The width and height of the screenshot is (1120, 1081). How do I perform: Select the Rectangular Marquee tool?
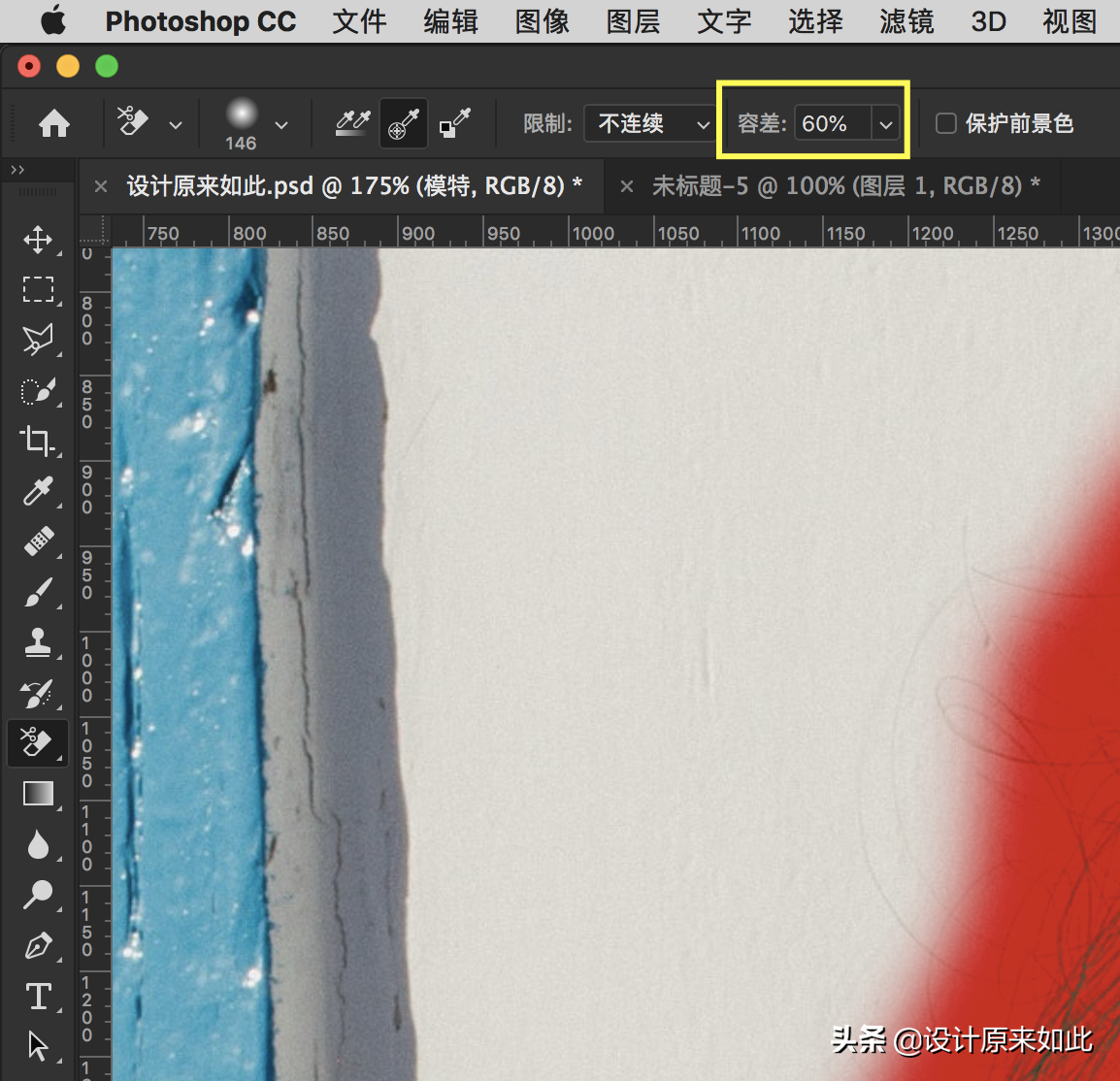[38, 290]
